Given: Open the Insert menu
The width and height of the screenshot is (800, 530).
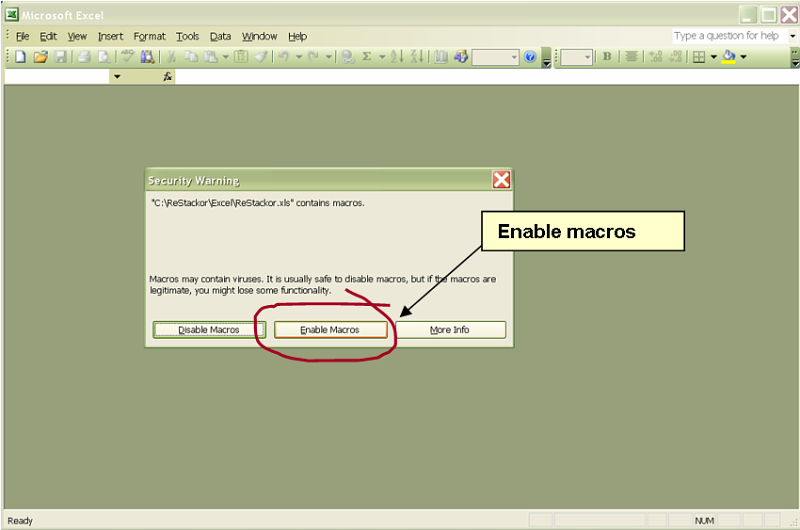Looking at the screenshot, I should 110,36.
